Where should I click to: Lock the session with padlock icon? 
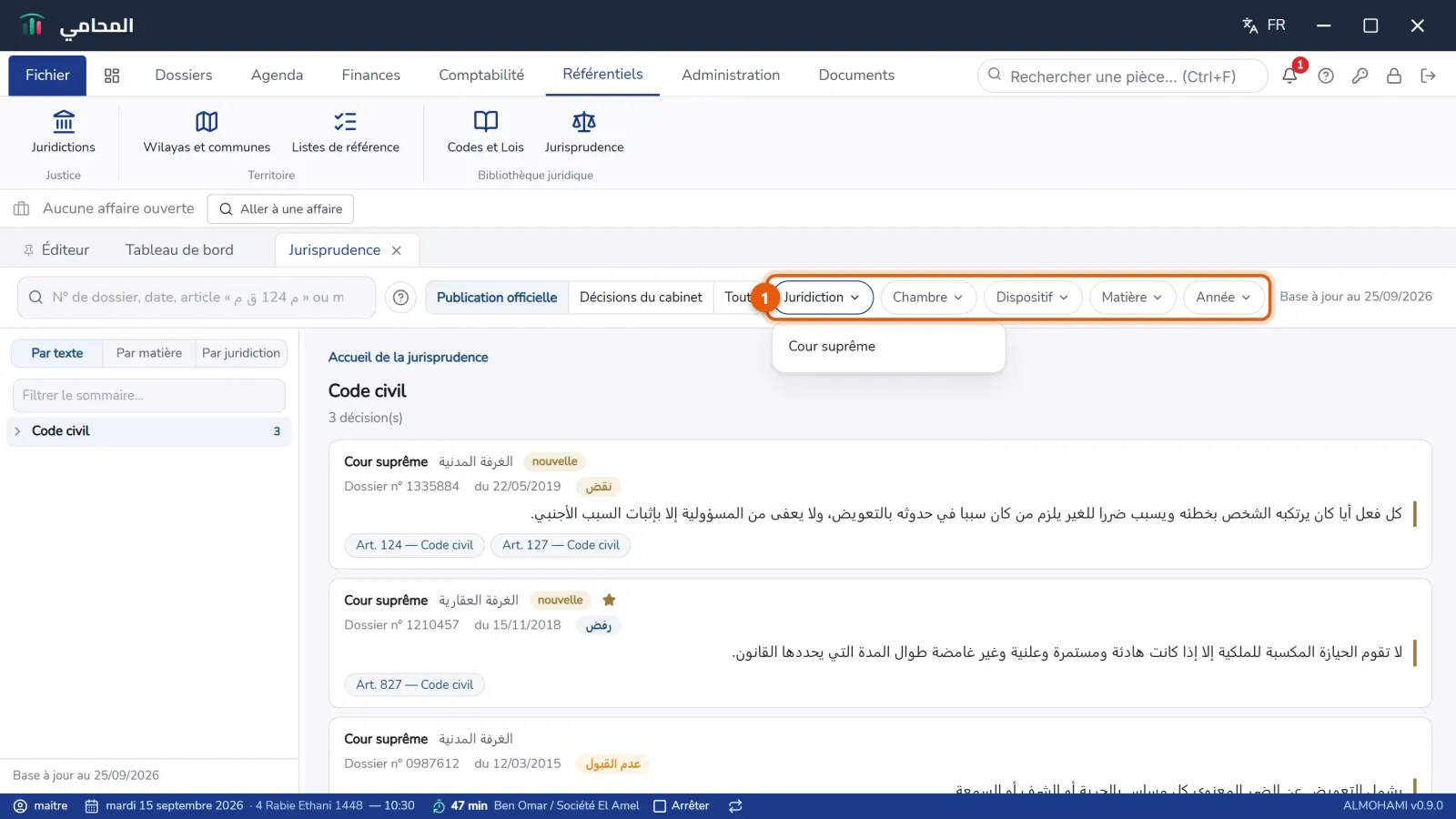(1393, 76)
